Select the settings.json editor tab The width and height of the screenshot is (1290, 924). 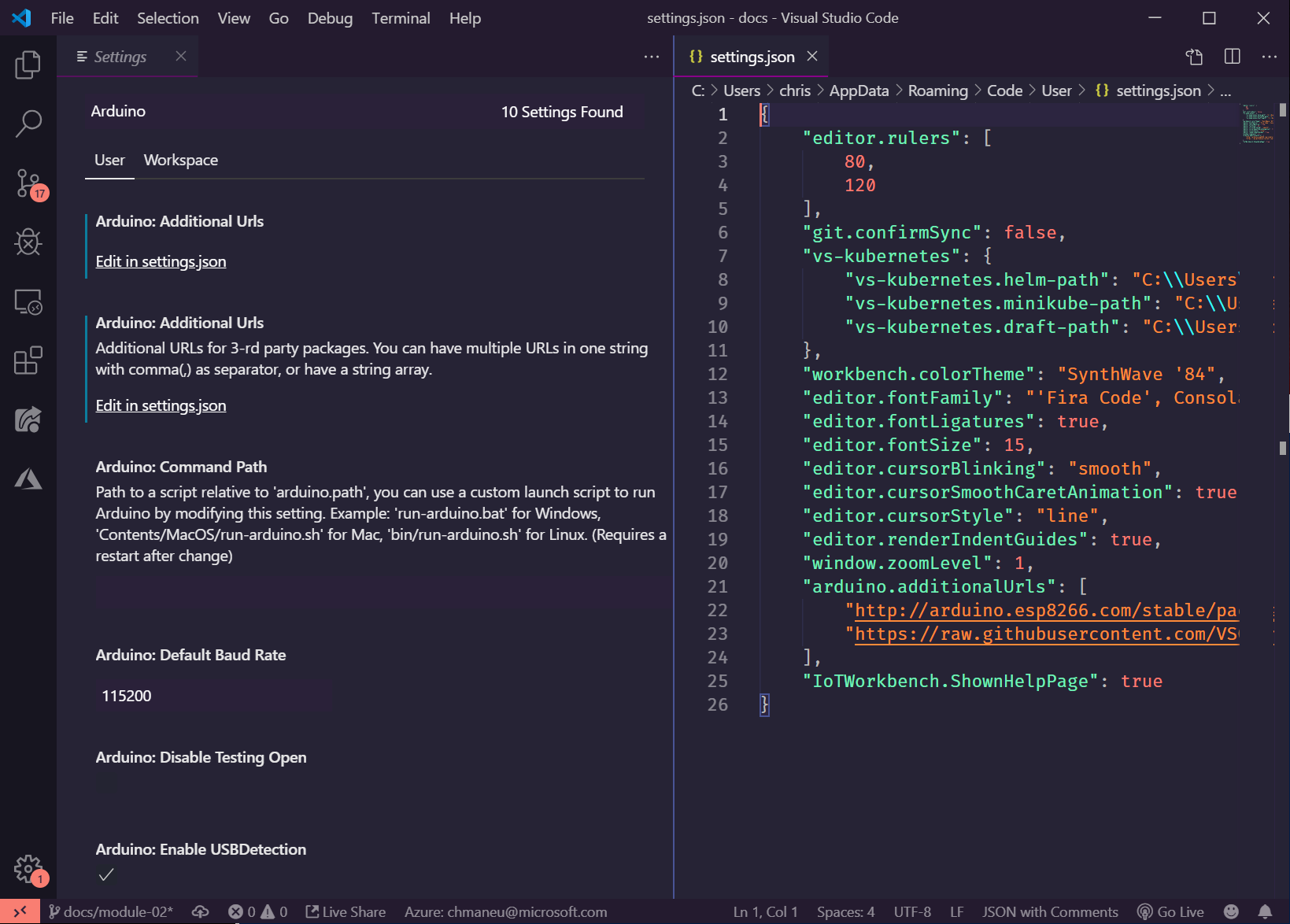(x=752, y=57)
